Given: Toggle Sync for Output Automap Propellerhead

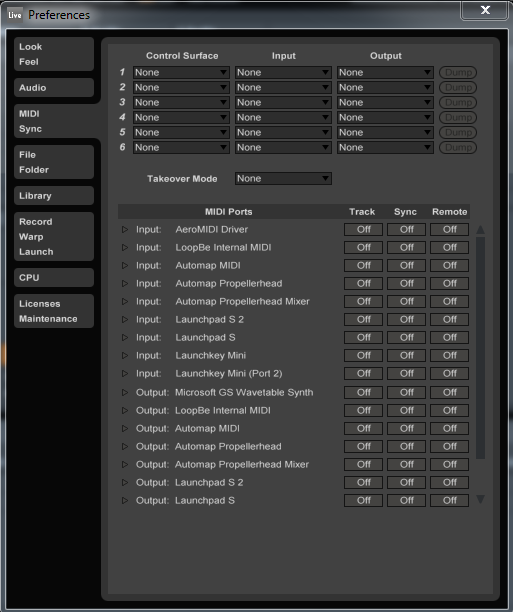Looking at the screenshot, I should click(406, 446).
